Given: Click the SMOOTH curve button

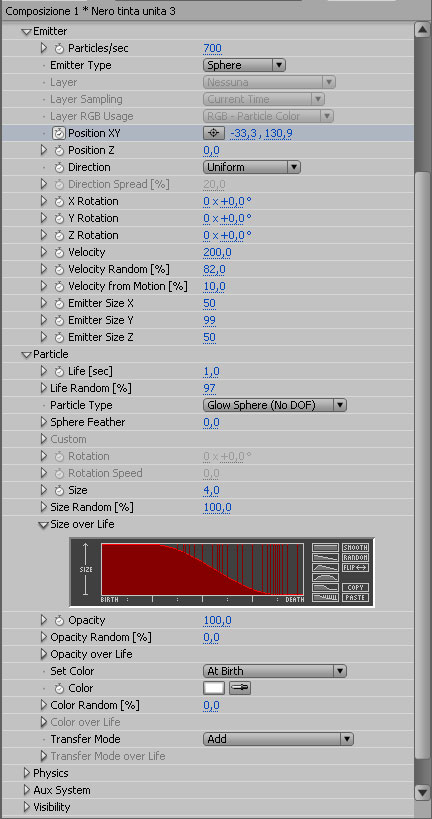Looking at the screenshot, I should coord(355,547).
